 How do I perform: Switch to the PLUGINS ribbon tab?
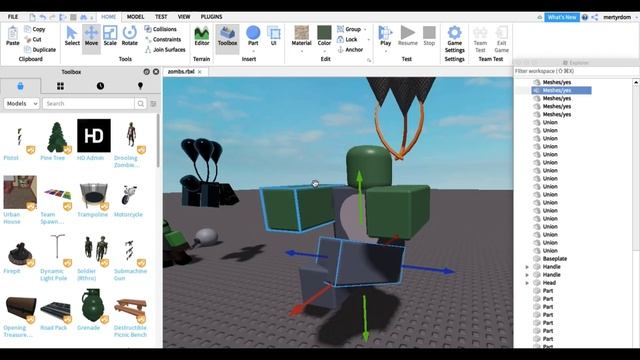211,17
